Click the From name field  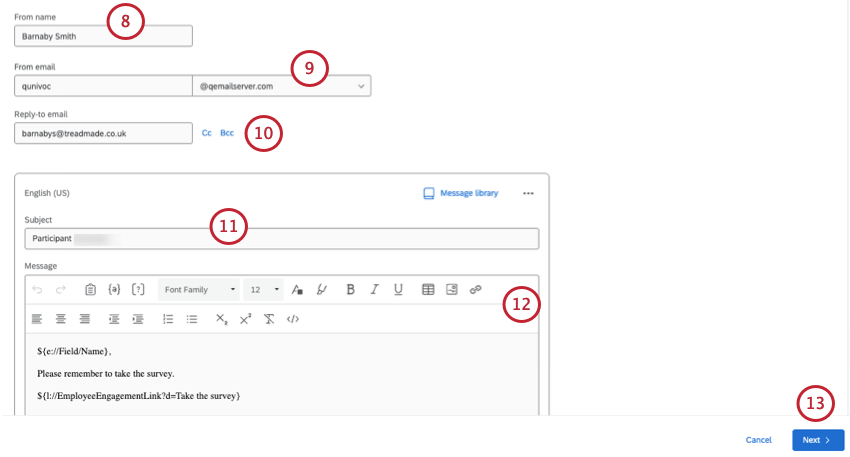(104, 36)
